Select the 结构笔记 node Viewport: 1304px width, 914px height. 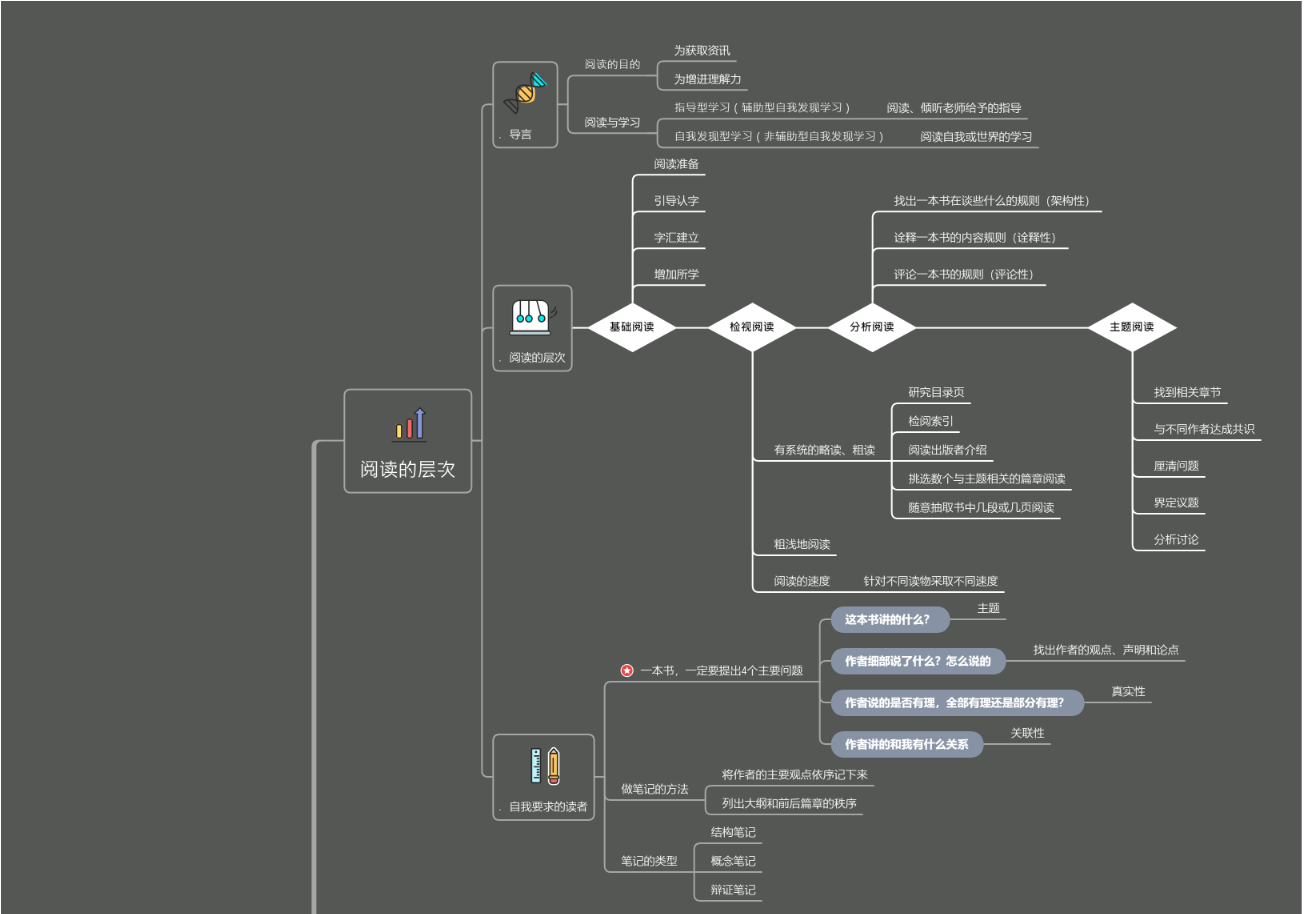(x=733, y=832)
